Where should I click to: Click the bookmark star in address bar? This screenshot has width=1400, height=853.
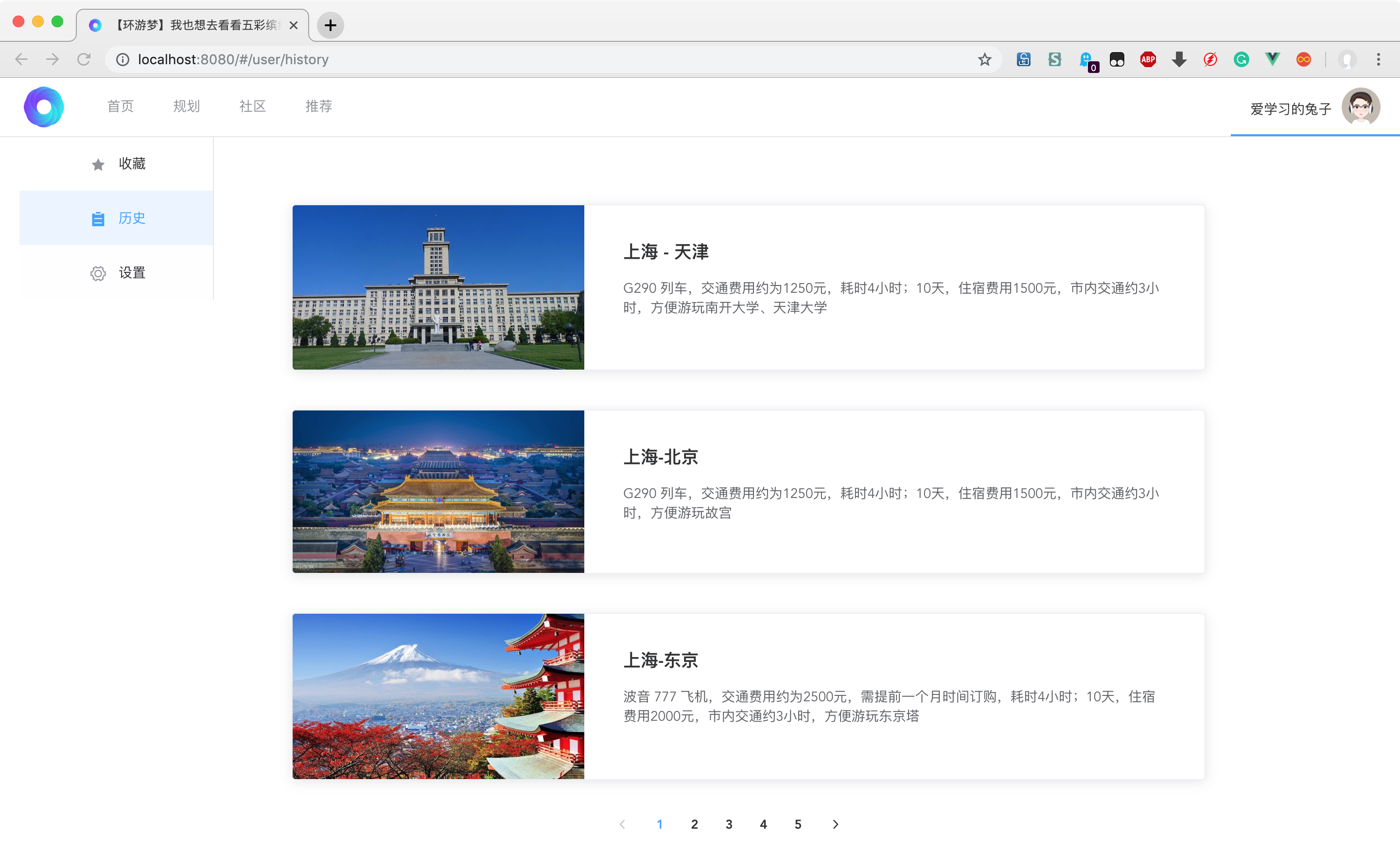pos(985,60)
